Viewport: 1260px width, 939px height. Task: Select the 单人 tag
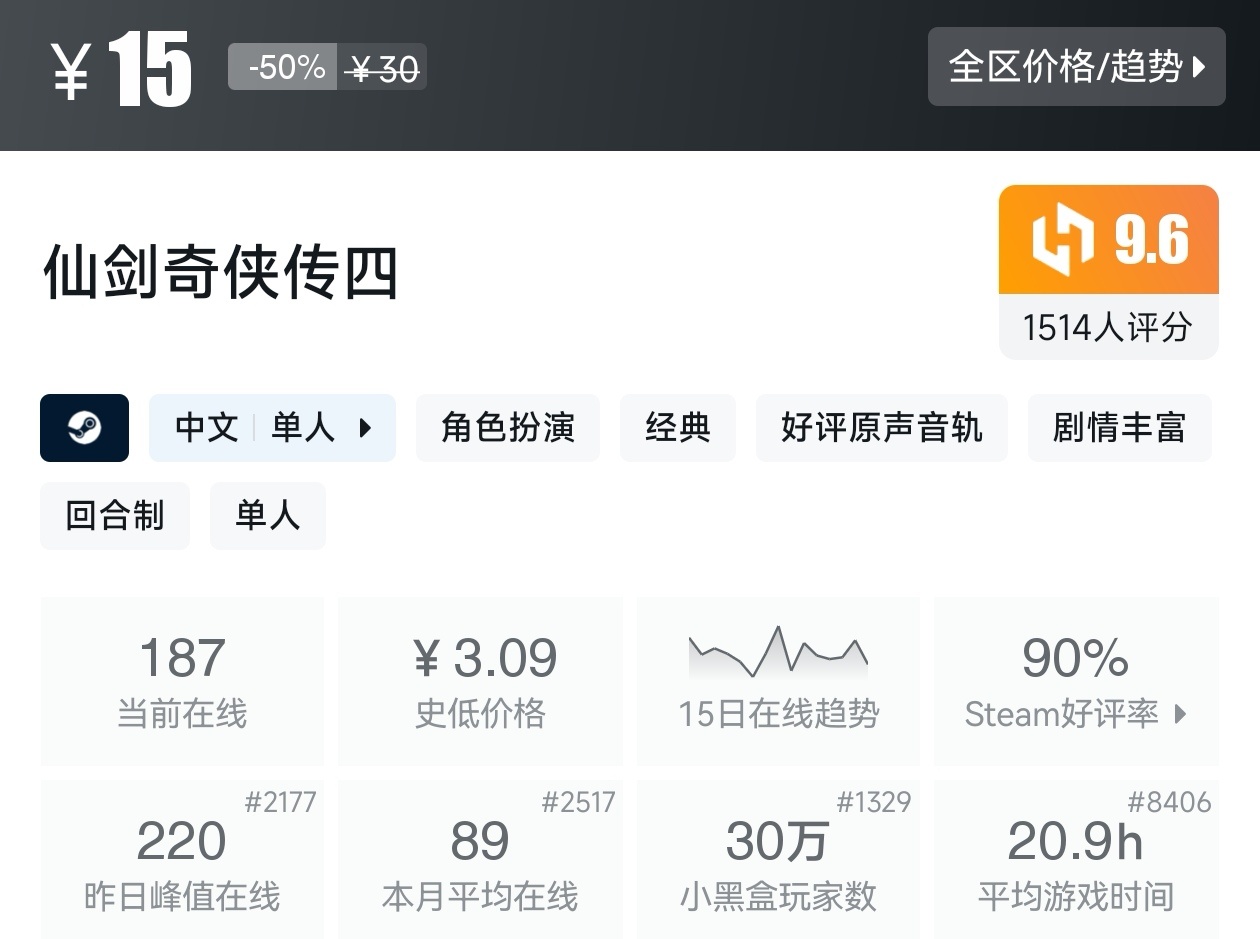point(267,515)
